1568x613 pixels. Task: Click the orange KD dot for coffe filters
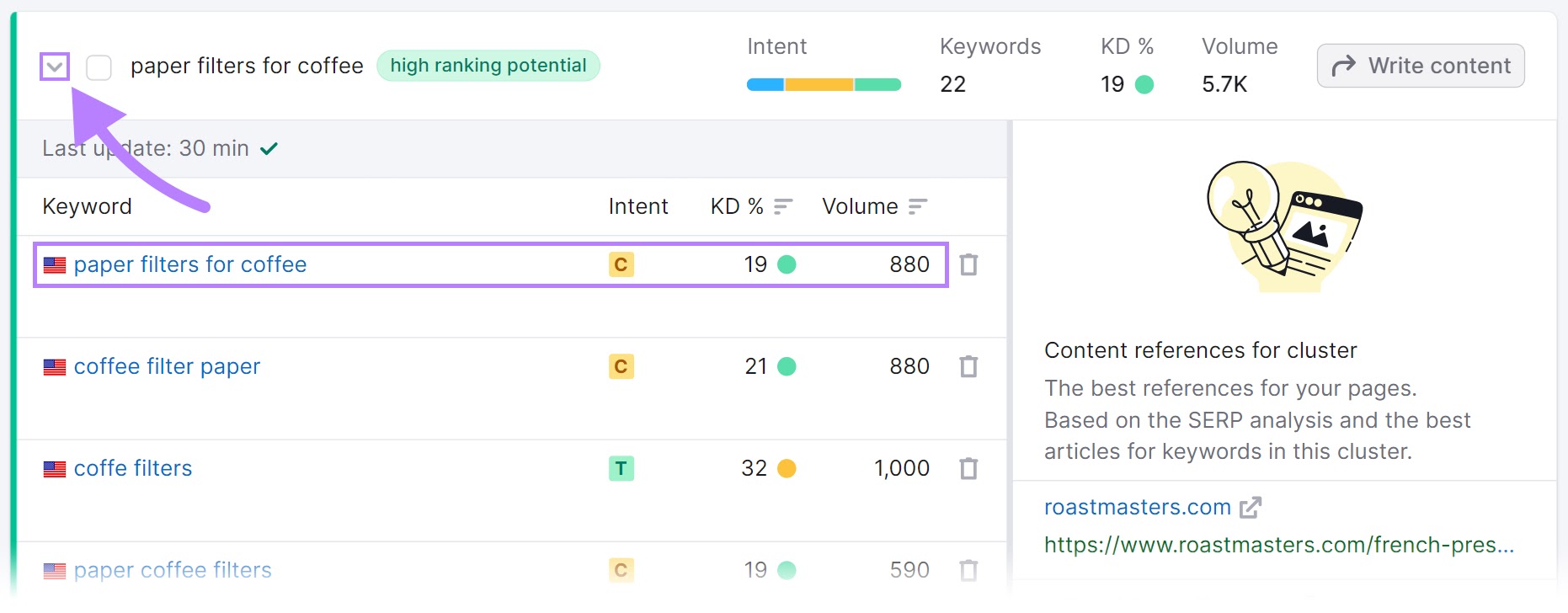787,468
